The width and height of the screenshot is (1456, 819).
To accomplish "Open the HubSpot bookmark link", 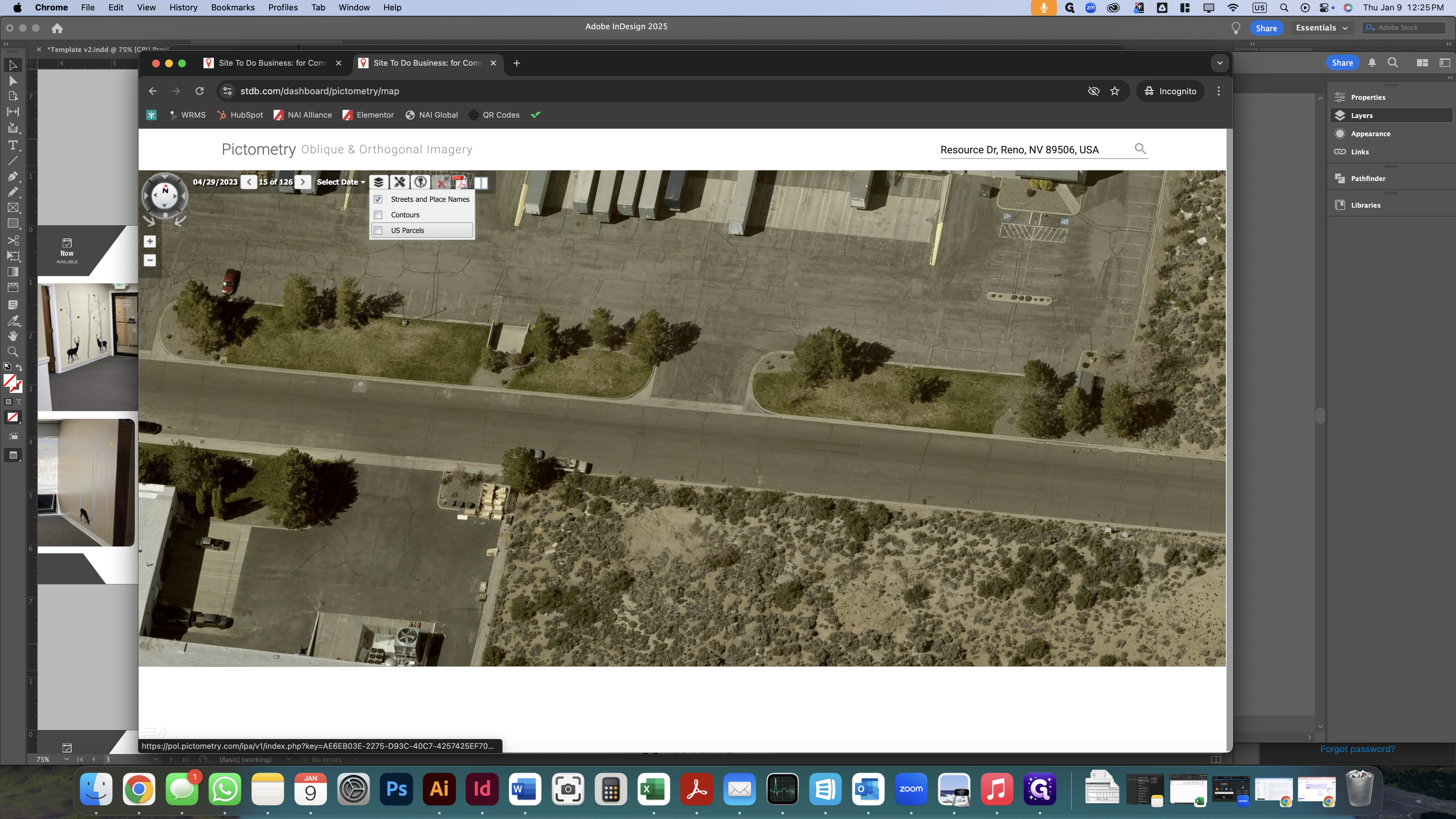I will pyautogui.click(x=241, y=115).
